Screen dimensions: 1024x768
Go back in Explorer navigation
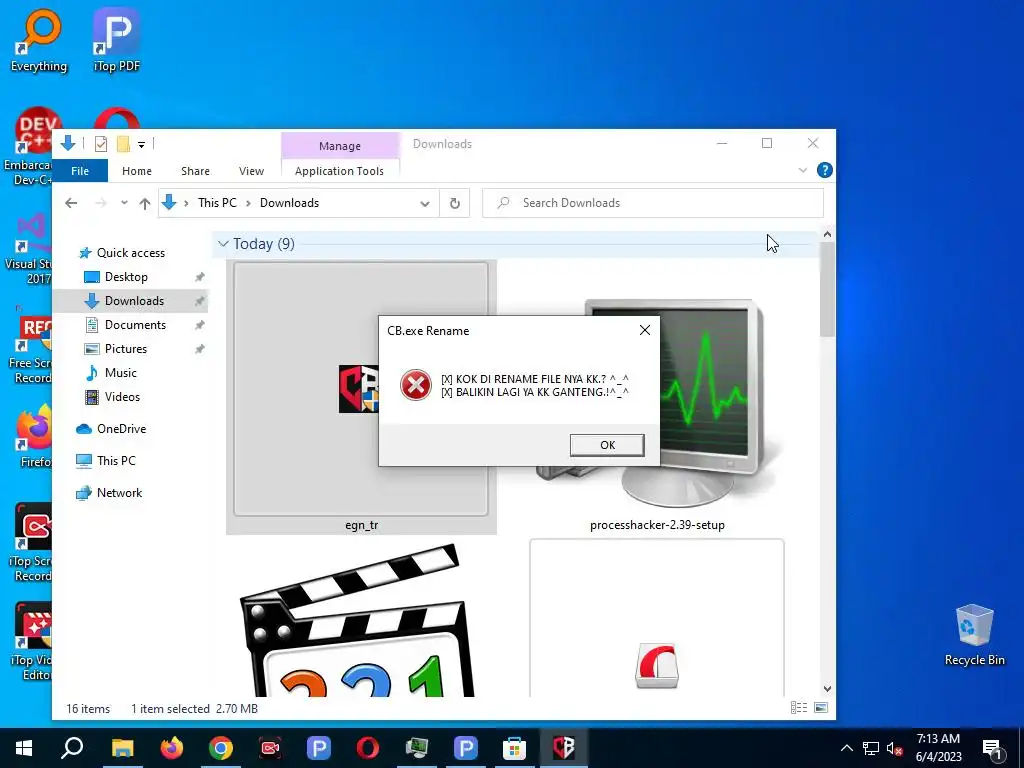[71, 203]
